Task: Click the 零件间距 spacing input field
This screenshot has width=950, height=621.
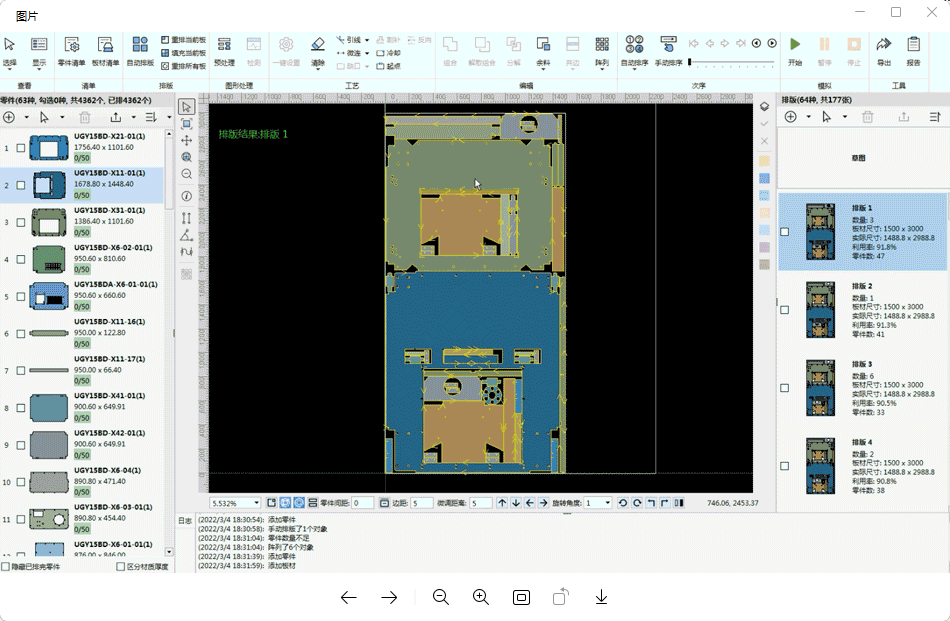Action: pyautogui.click(x=362, y=503)
